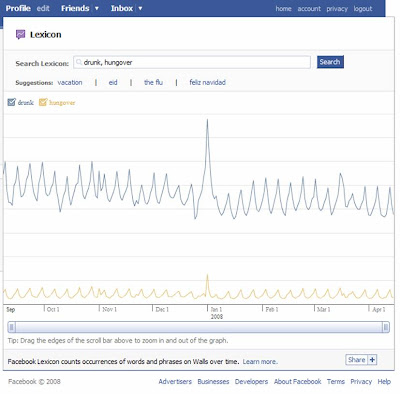Expand the Friends dropdown arrow
Viewport: 400px width, 394px height.
97,8
